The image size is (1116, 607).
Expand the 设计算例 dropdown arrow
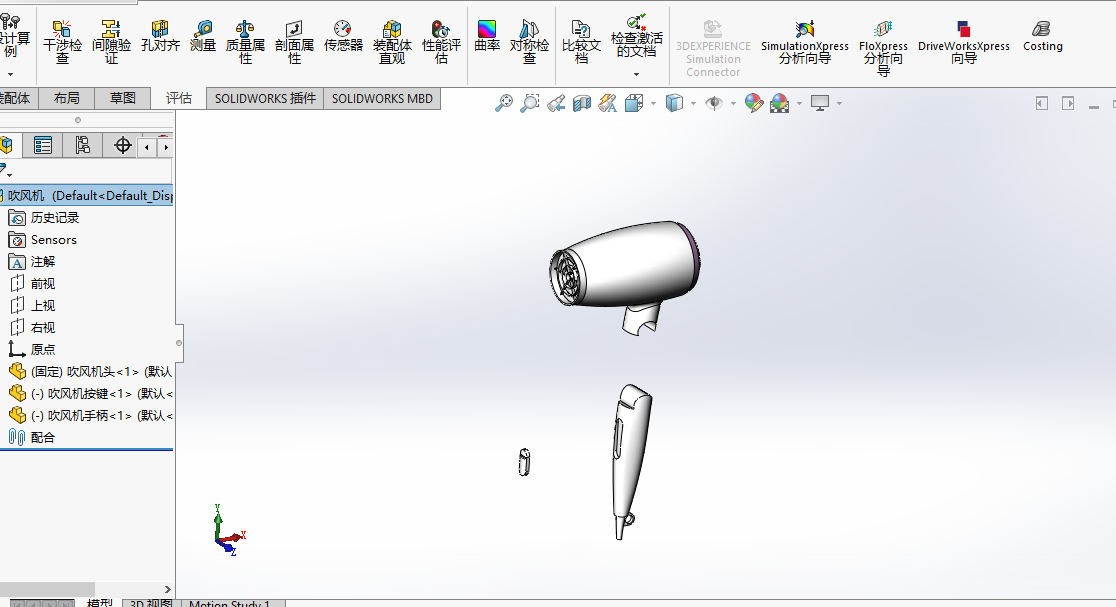[x=10, y=74]
